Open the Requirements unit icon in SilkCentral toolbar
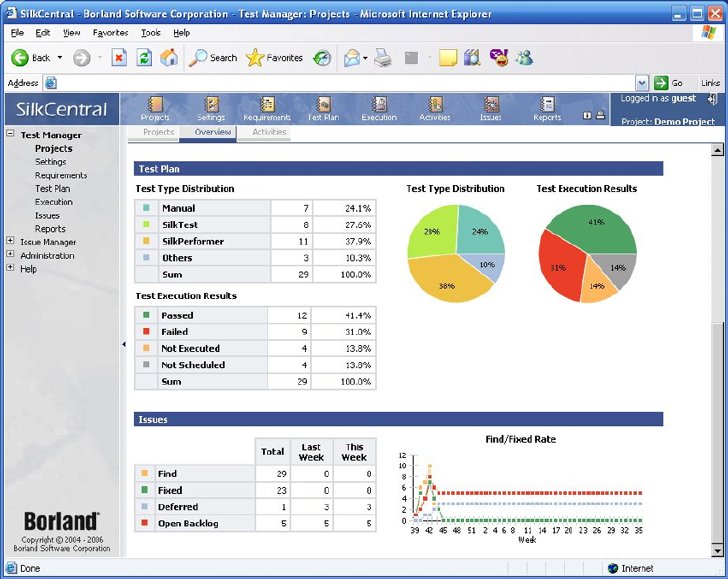 pos(267,109)
